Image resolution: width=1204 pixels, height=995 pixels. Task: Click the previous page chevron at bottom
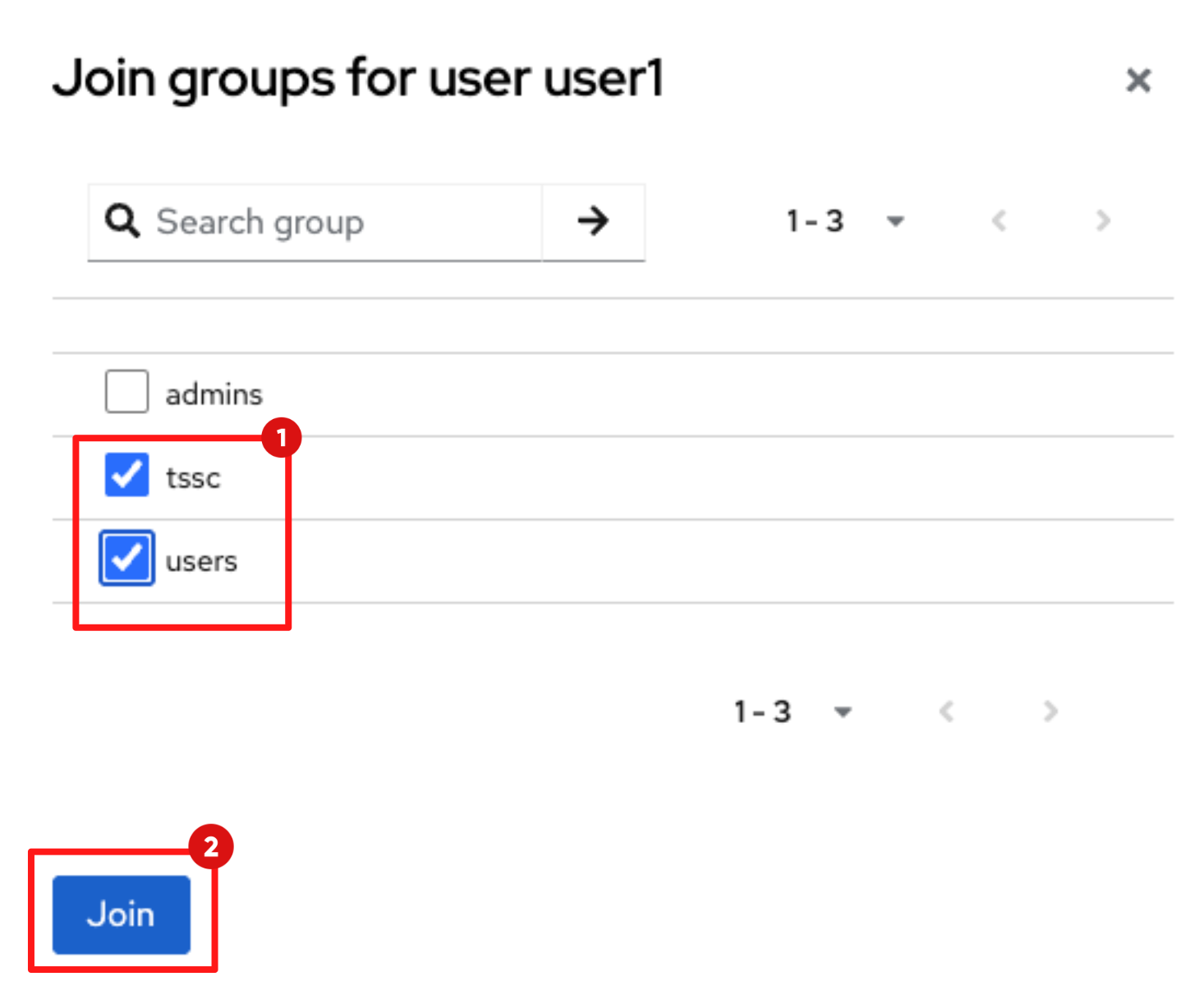click(946, 712)
